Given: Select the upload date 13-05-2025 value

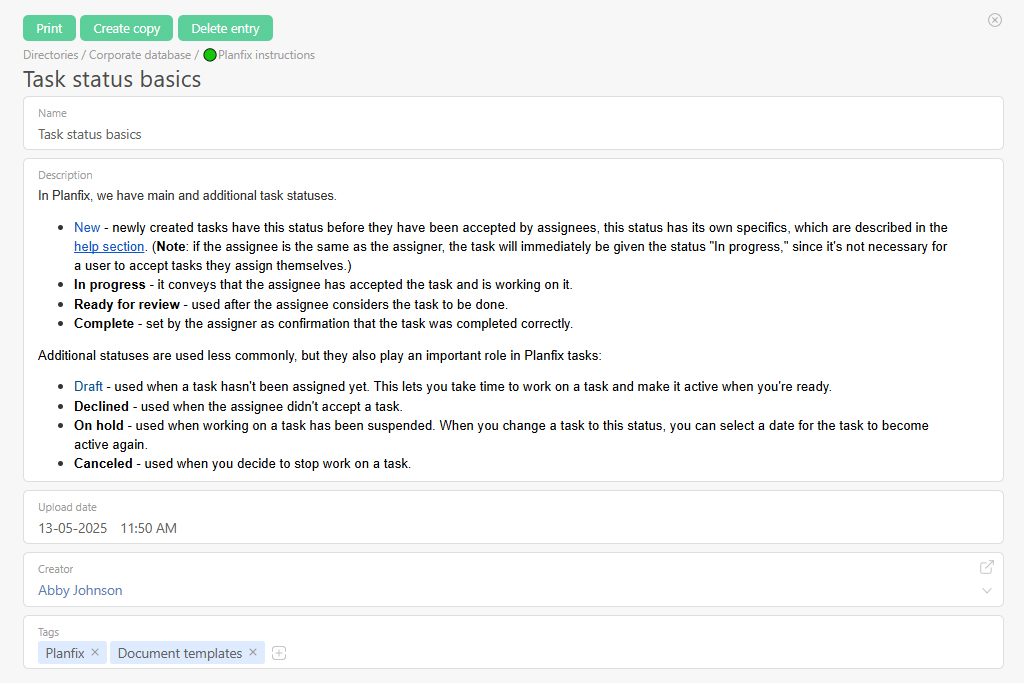Looking at the screenshot, I should [72, 528].
